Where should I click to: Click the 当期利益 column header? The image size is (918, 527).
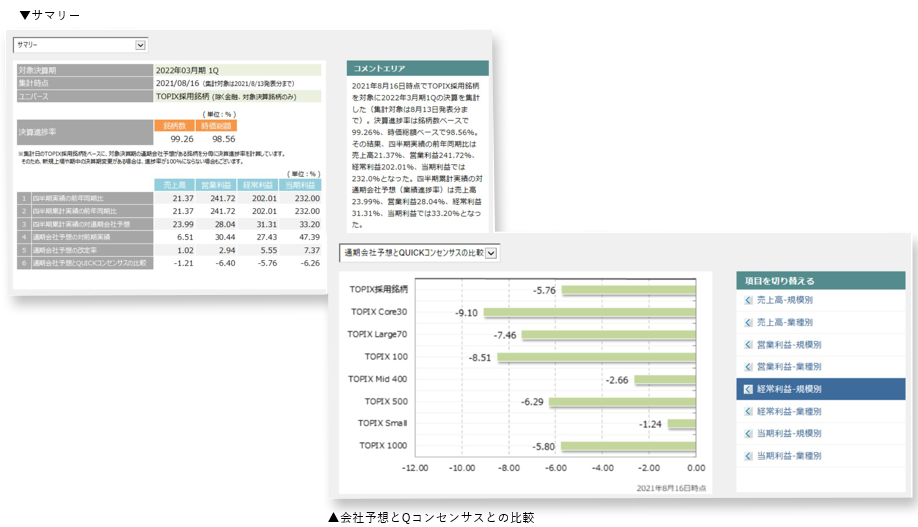(300, 185)
